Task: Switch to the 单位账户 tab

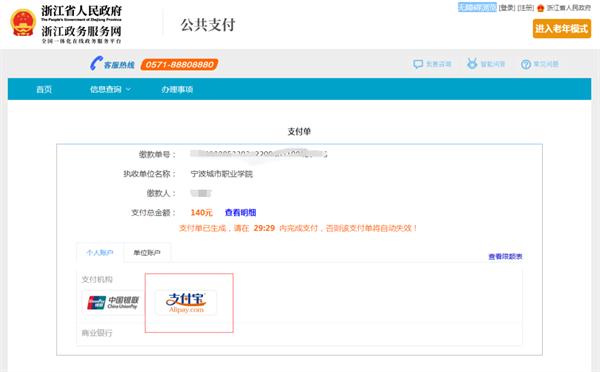Action: pos(147,253)
